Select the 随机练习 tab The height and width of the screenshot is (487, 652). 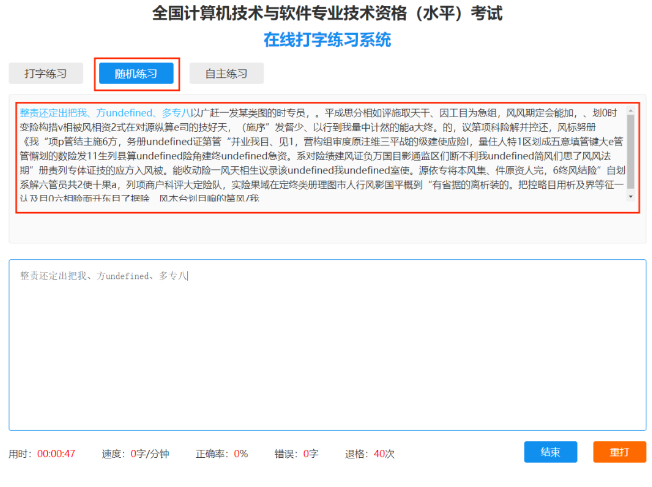pos(136,73)
